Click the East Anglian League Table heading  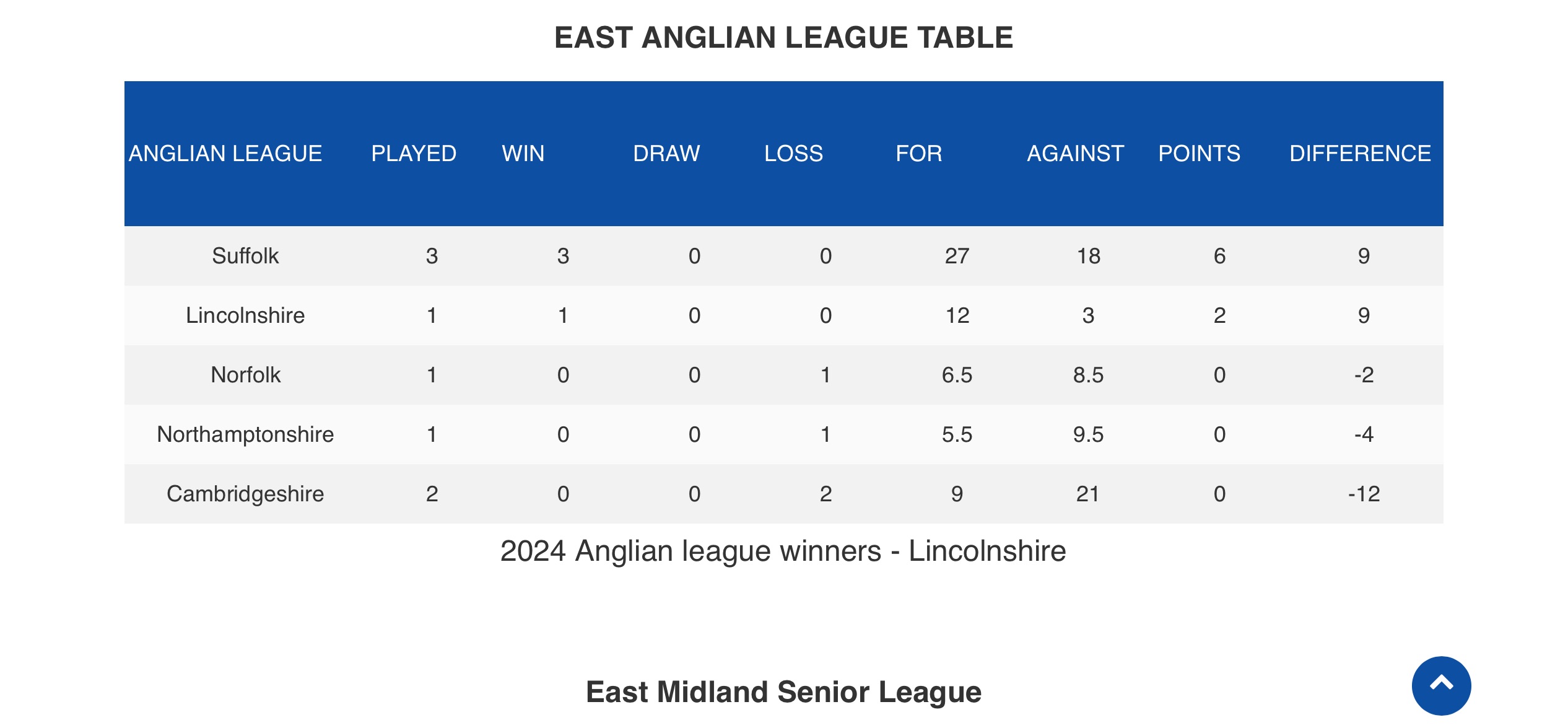(x=783, y=37)
